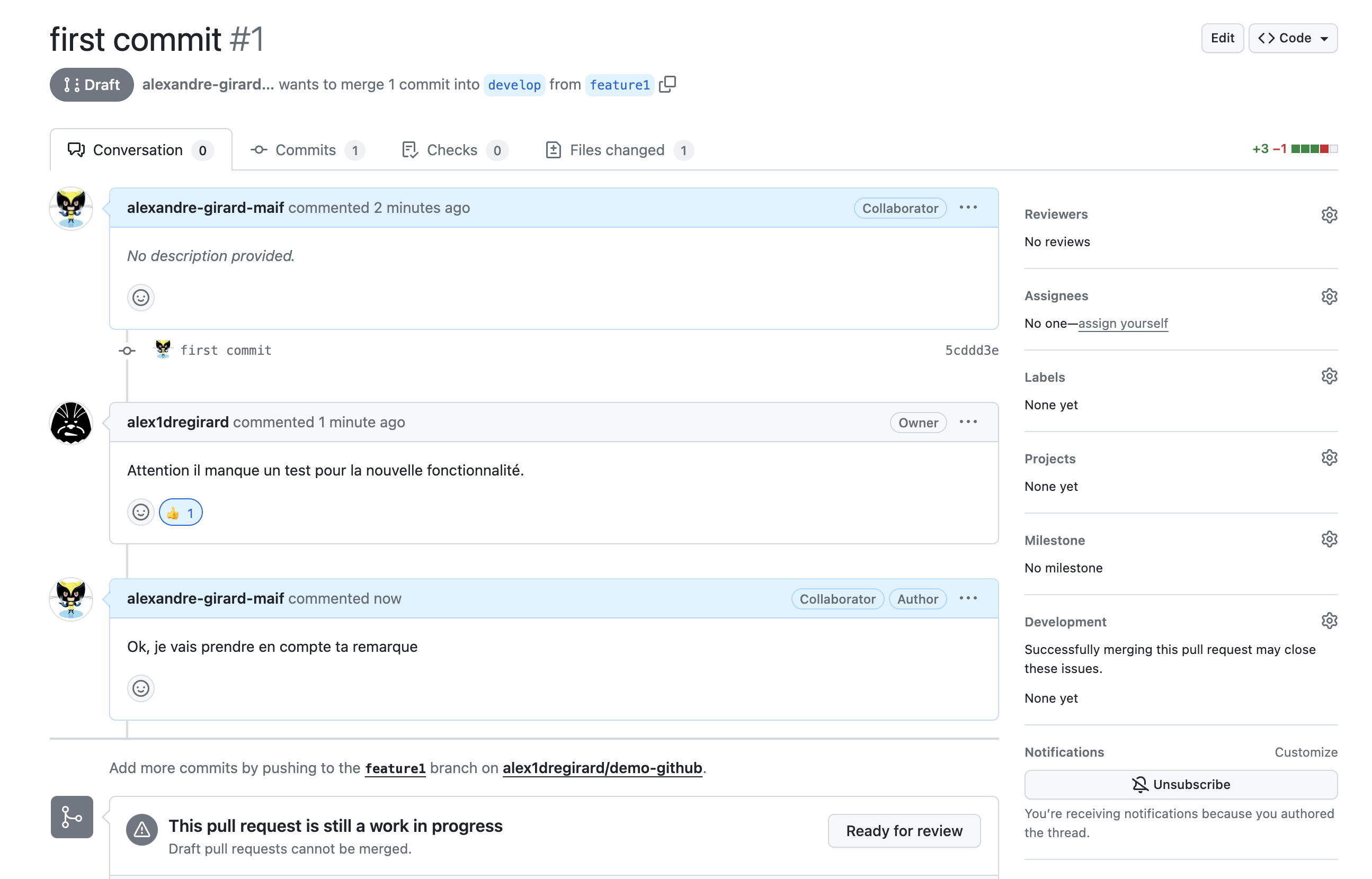Viewport: 1372px width, 879px height.
Task: Click the Assignees settings gear icon
Action: tap(1329, 295)
